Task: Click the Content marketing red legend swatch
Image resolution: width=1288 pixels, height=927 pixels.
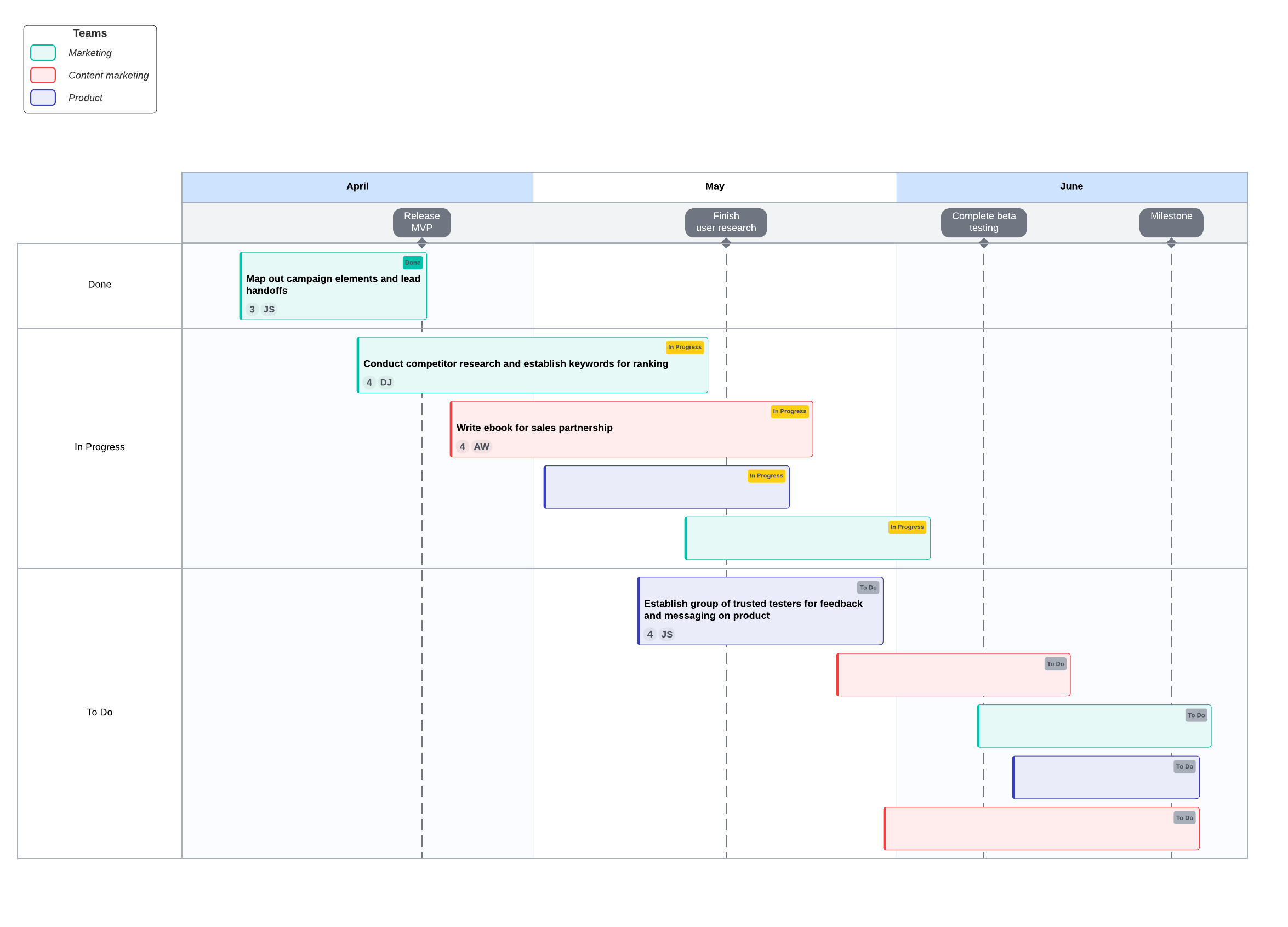Action: tap(43, 75)
